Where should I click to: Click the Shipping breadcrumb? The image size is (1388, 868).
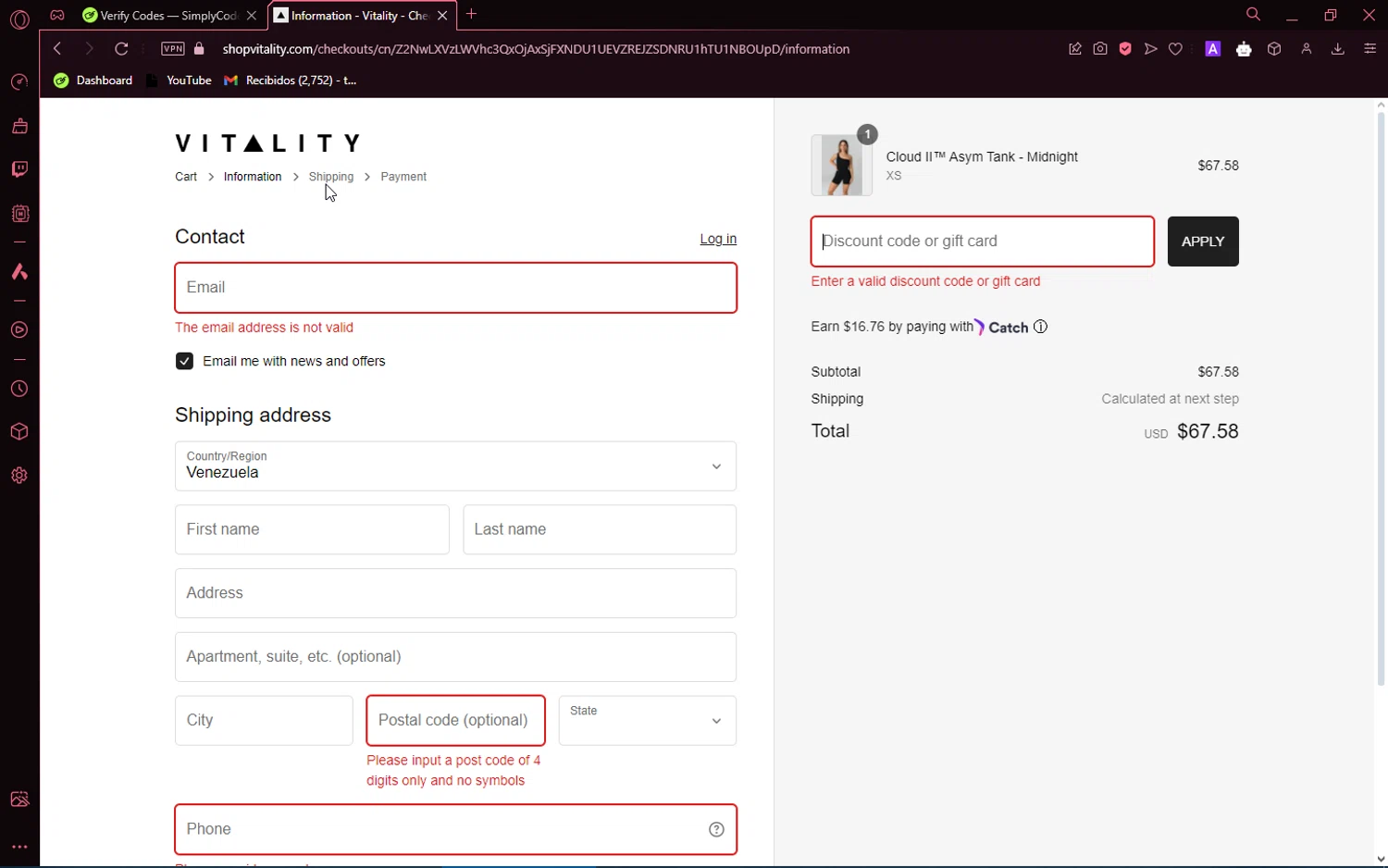point(331,177)
